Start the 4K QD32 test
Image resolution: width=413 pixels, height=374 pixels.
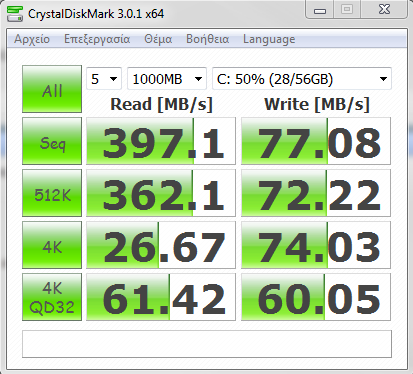[x=52, y=297]
